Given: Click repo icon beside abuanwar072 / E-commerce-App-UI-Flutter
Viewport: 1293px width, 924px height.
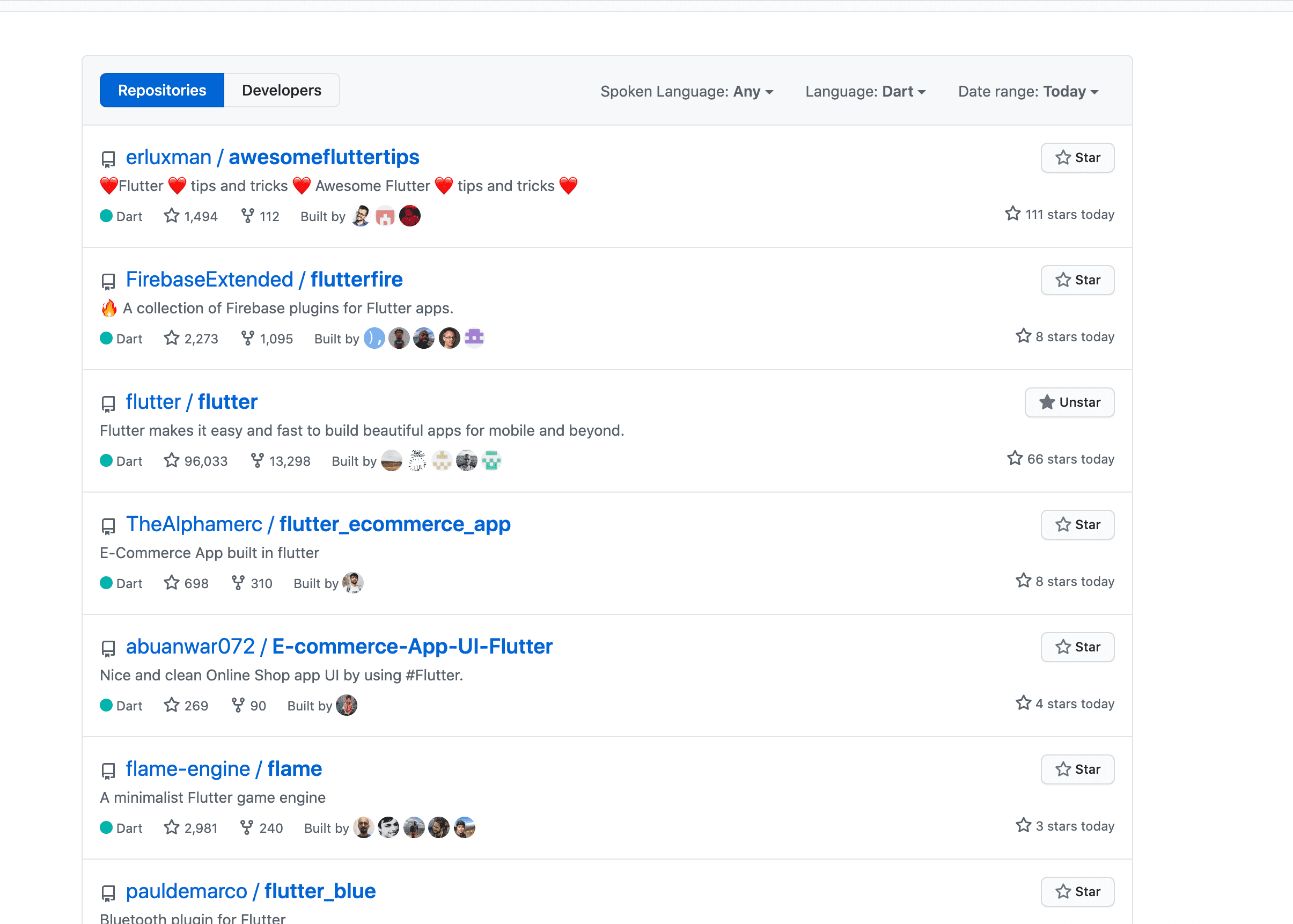Looking at the screenshot, I should [108, 649].
